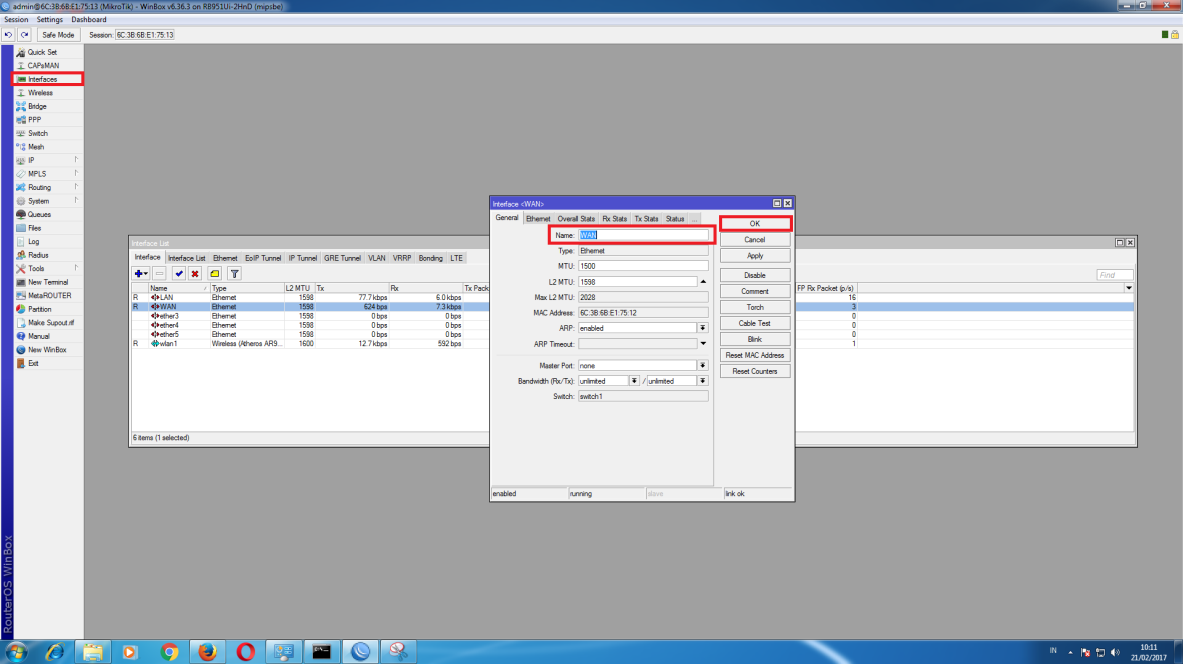Click the Redo arrow in the toolbar
The image size is (1183, 664).
pos(24,35)
